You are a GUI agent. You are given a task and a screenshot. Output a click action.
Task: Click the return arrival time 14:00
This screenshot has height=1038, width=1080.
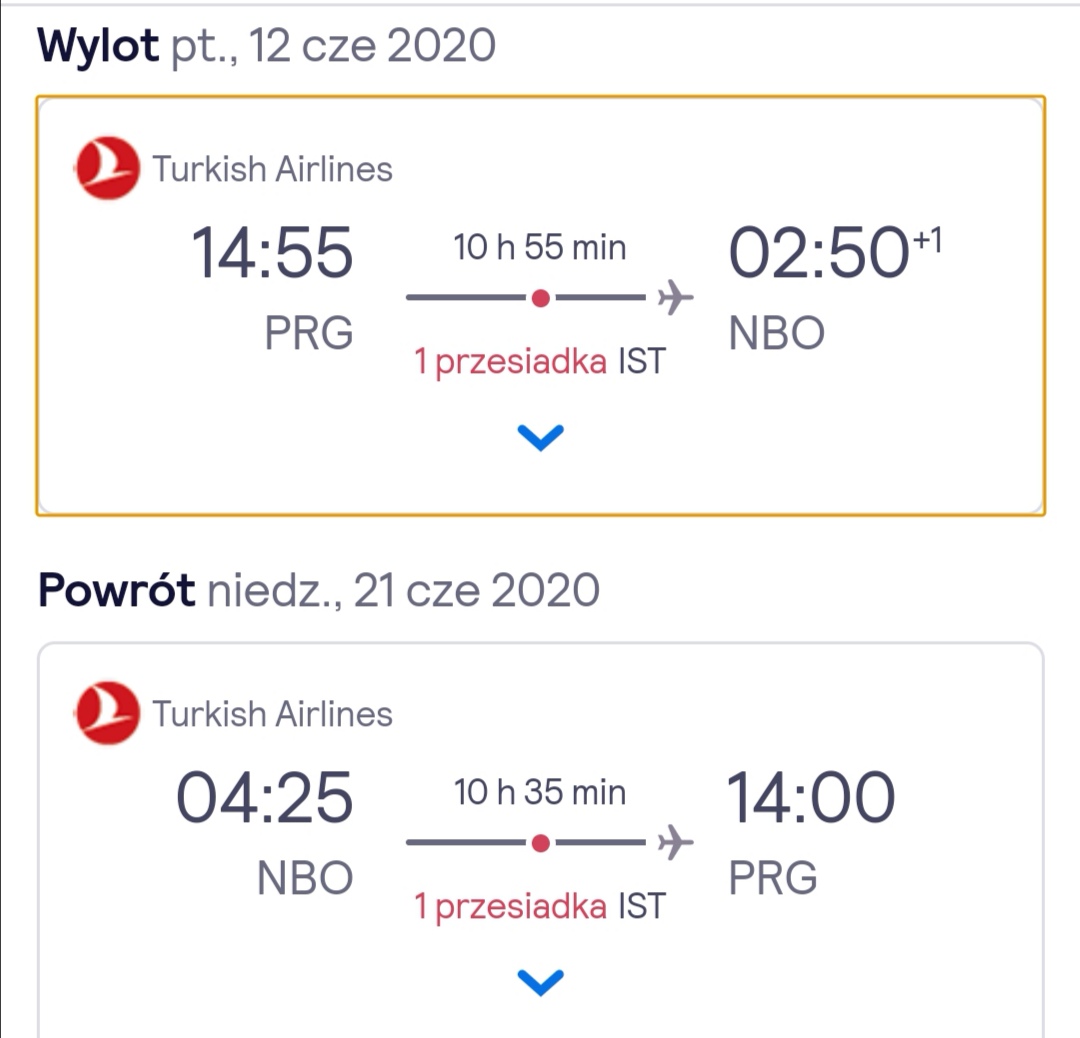click(811, 798)
